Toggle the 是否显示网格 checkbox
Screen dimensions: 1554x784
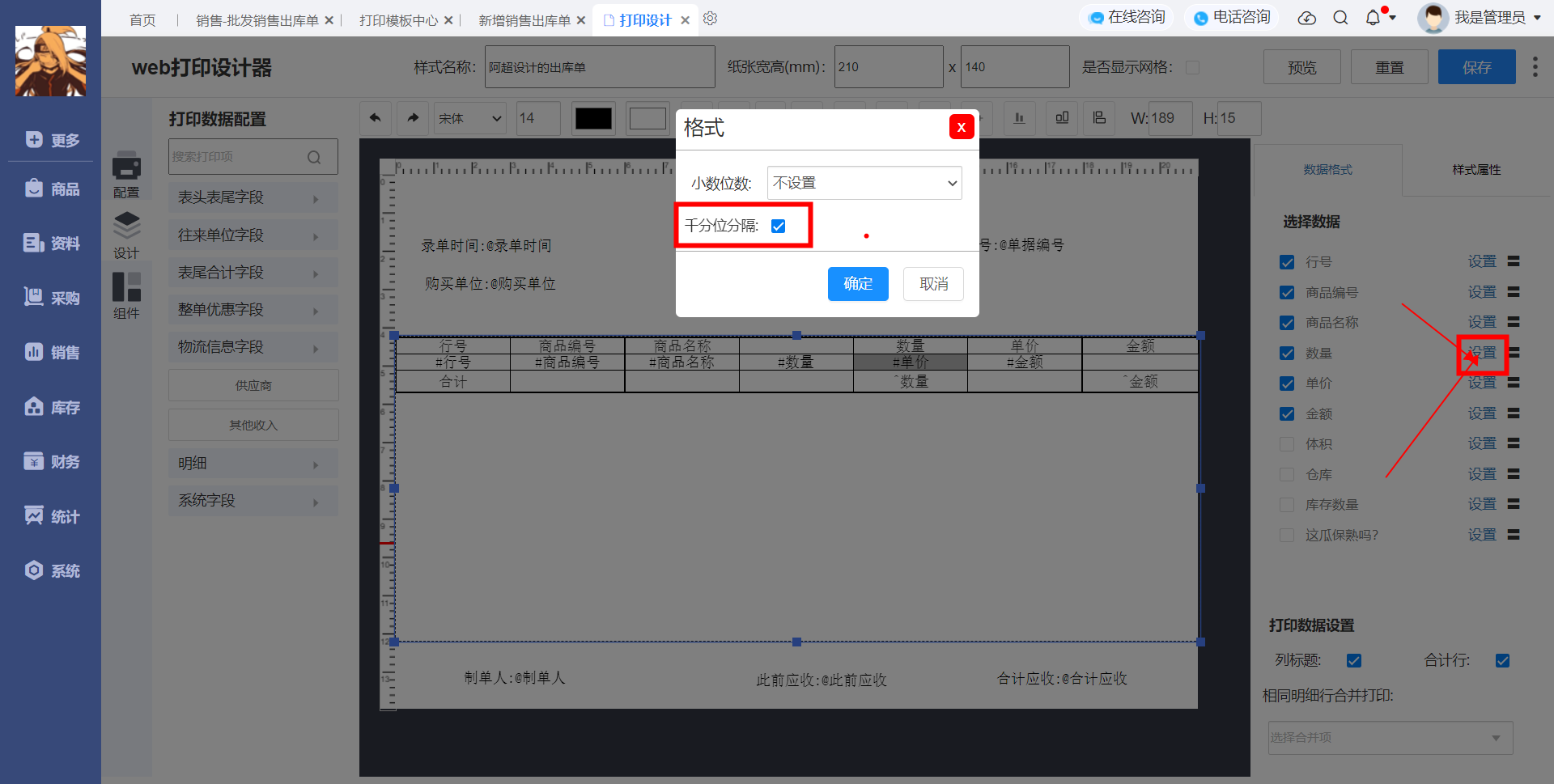[x=1192, y=67]
